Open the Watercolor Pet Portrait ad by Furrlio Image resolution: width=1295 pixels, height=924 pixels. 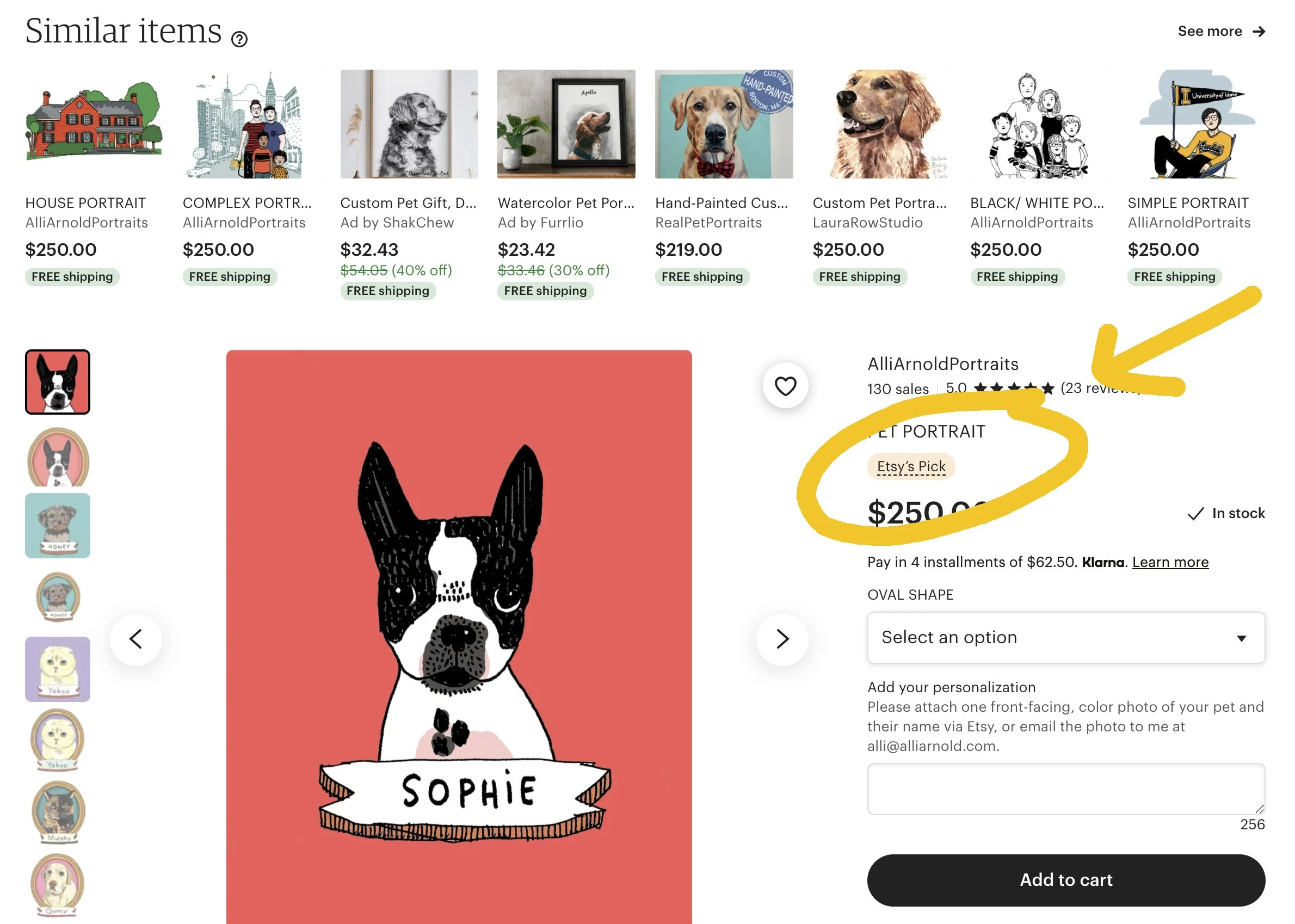point(565,124)
